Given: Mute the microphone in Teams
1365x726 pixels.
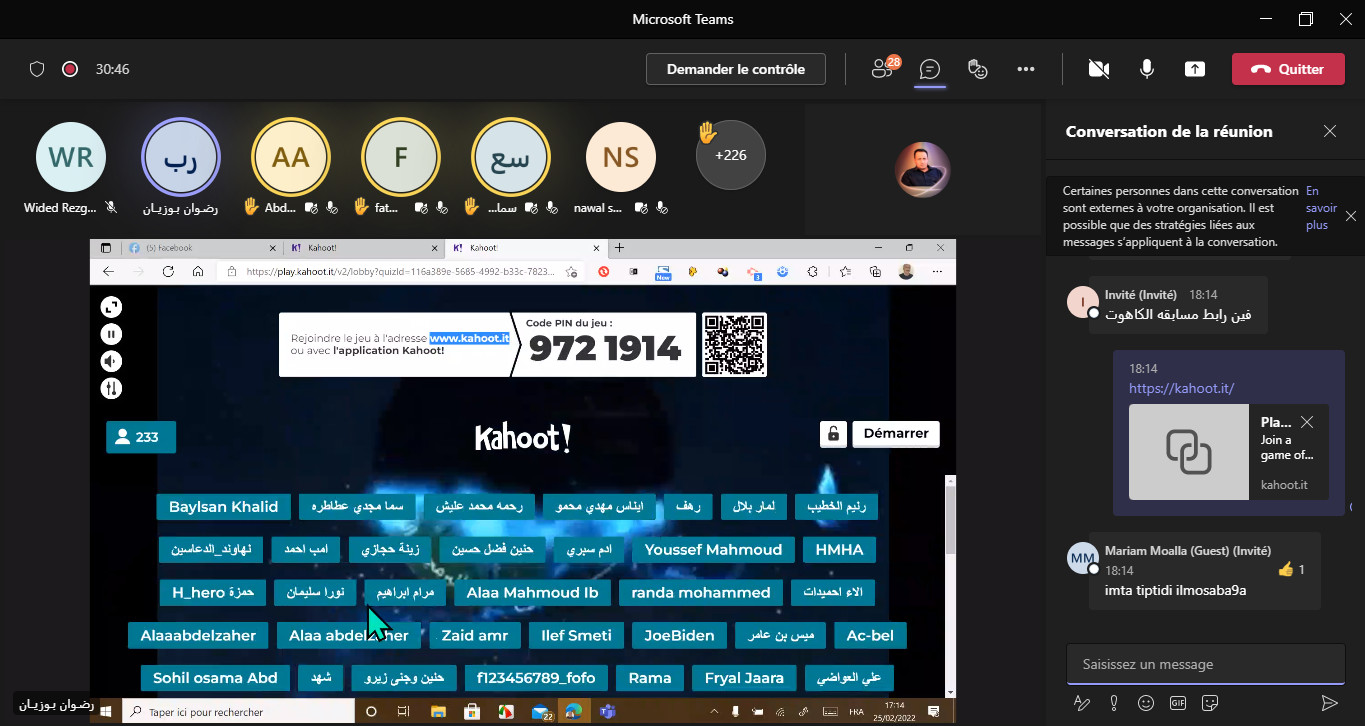Looking at the screenshot, I should pos(1147,69).
